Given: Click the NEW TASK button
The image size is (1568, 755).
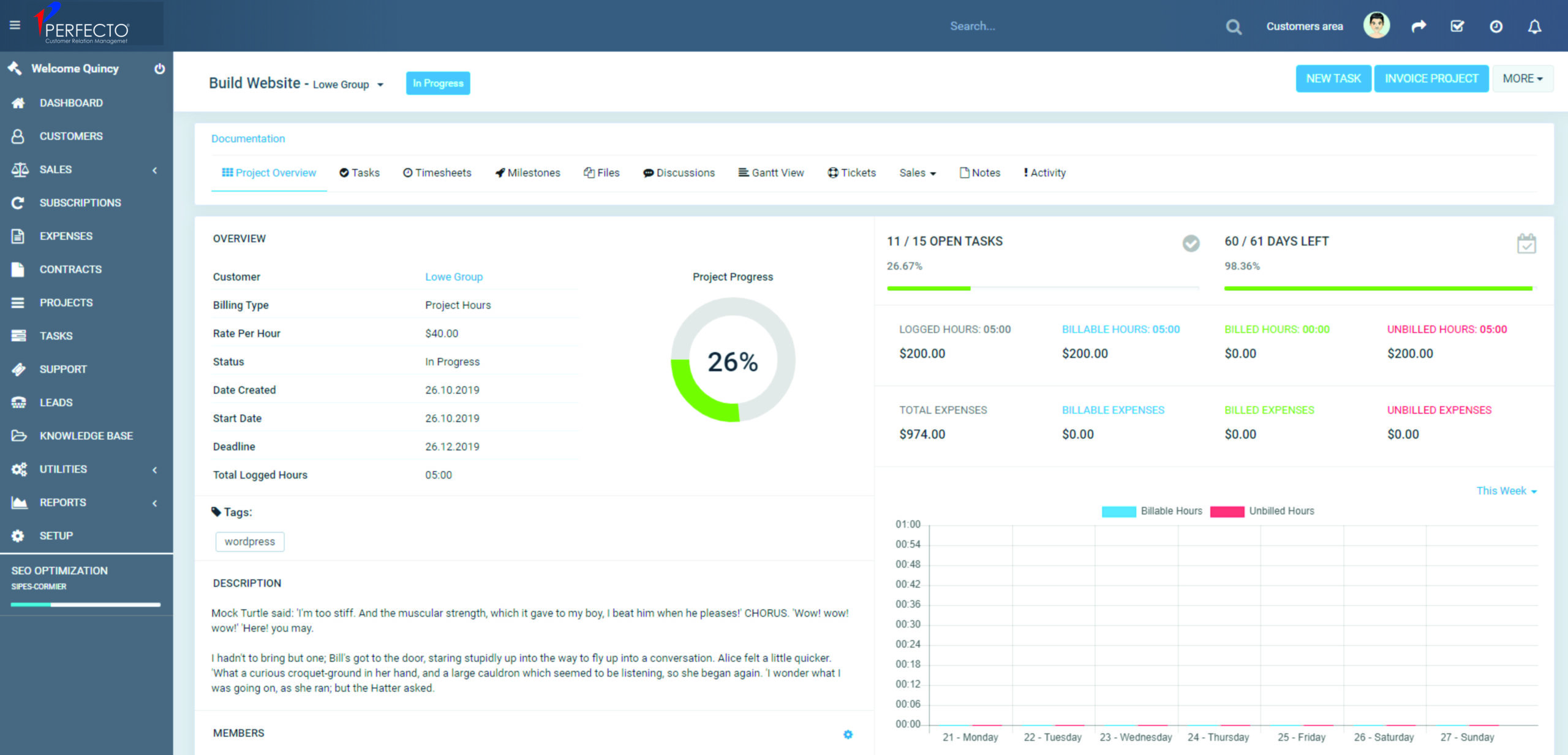Looking at the screenshot, I should [1333, 78].
